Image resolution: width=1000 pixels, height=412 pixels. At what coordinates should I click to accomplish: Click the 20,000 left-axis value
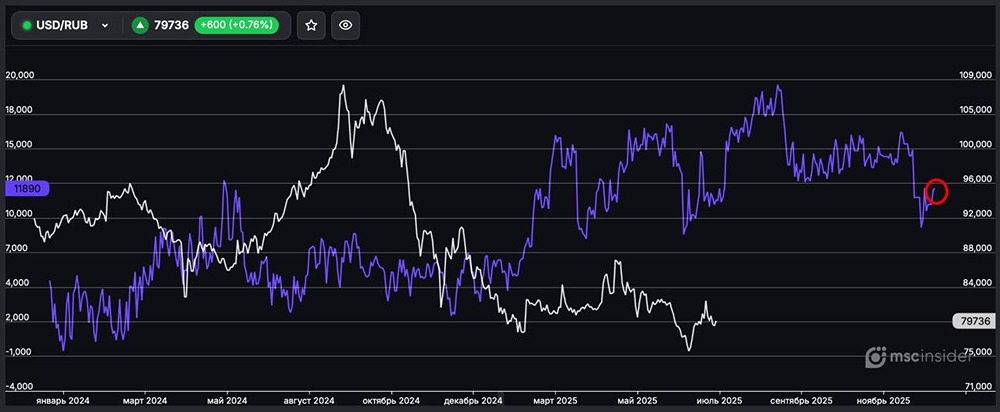[x=21, y=76]
